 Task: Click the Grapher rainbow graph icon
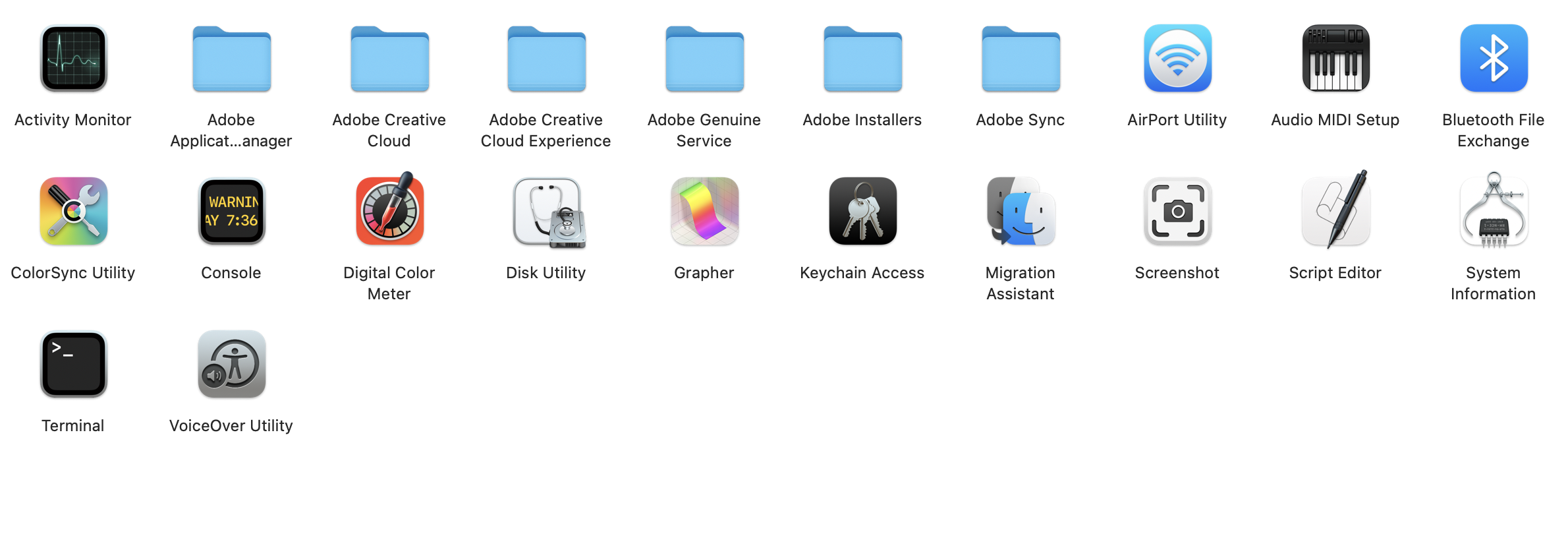click(x=705, y=211)
